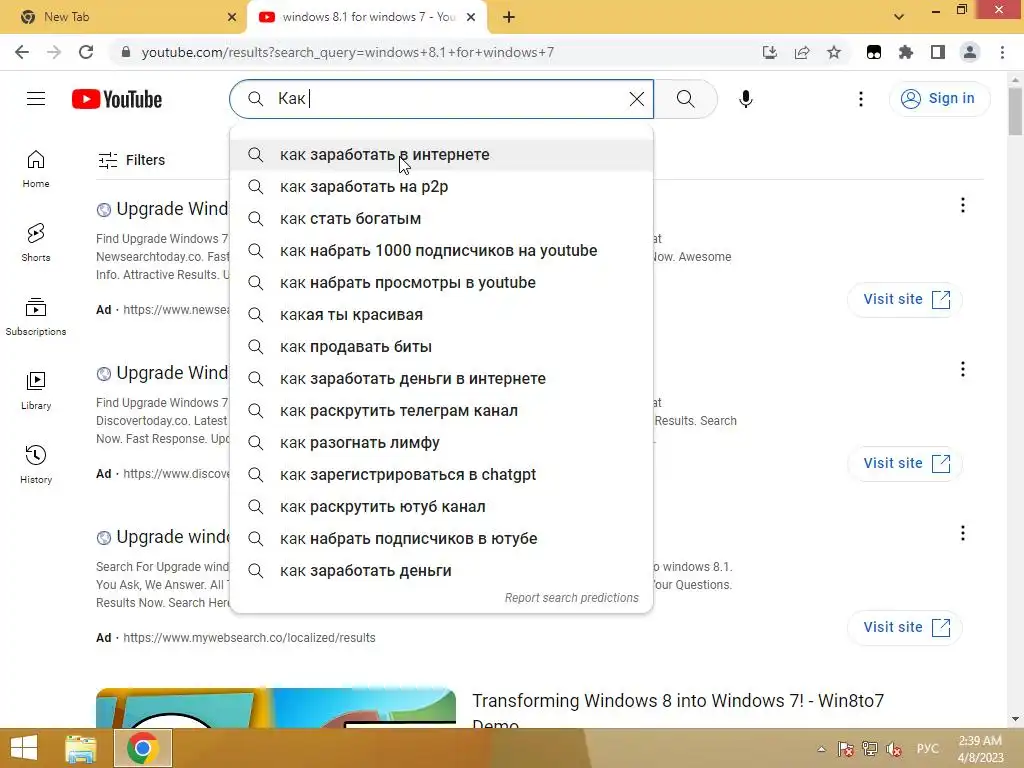Select suggestion 'как стать богатым'
Image resolution: width=1024 pixels, height=768 pixels.
[x=441, y=219]
